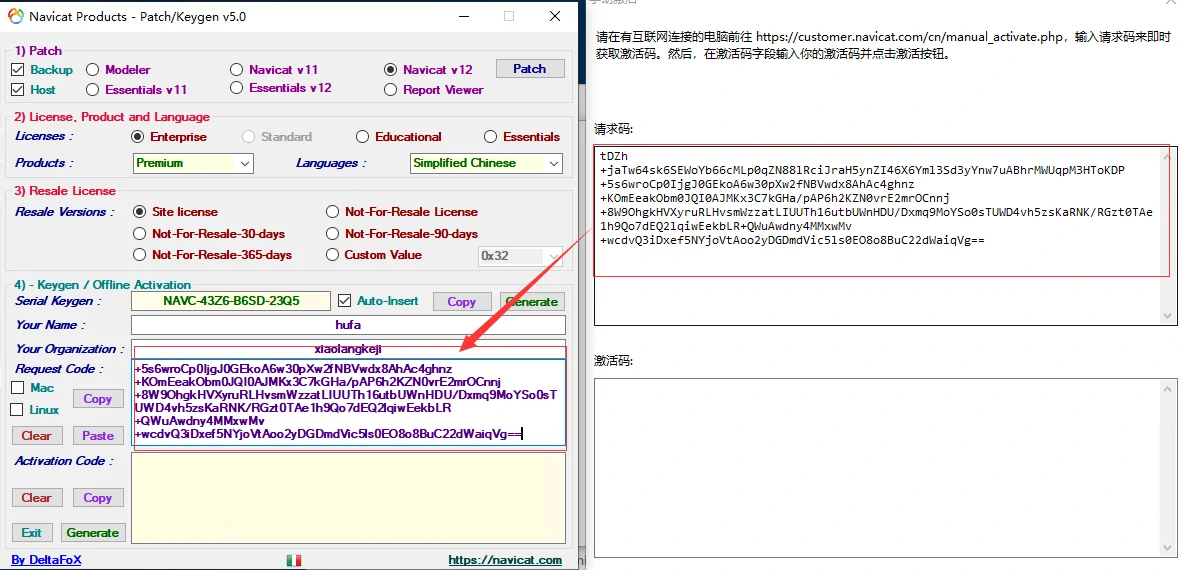1184x570 pixels.
Task: Open the Products dropdown showing Premium
Action: [245, 163]
